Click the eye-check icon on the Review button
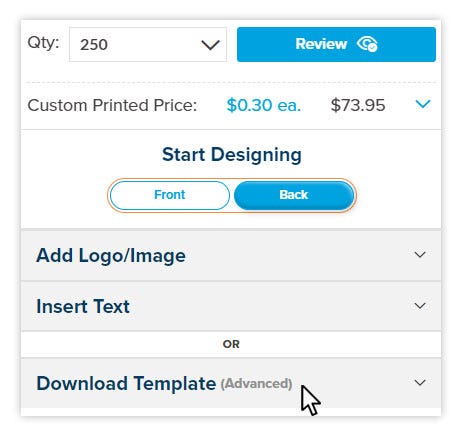Viewport: 462px width, 436px height. [x=367, y=44]
